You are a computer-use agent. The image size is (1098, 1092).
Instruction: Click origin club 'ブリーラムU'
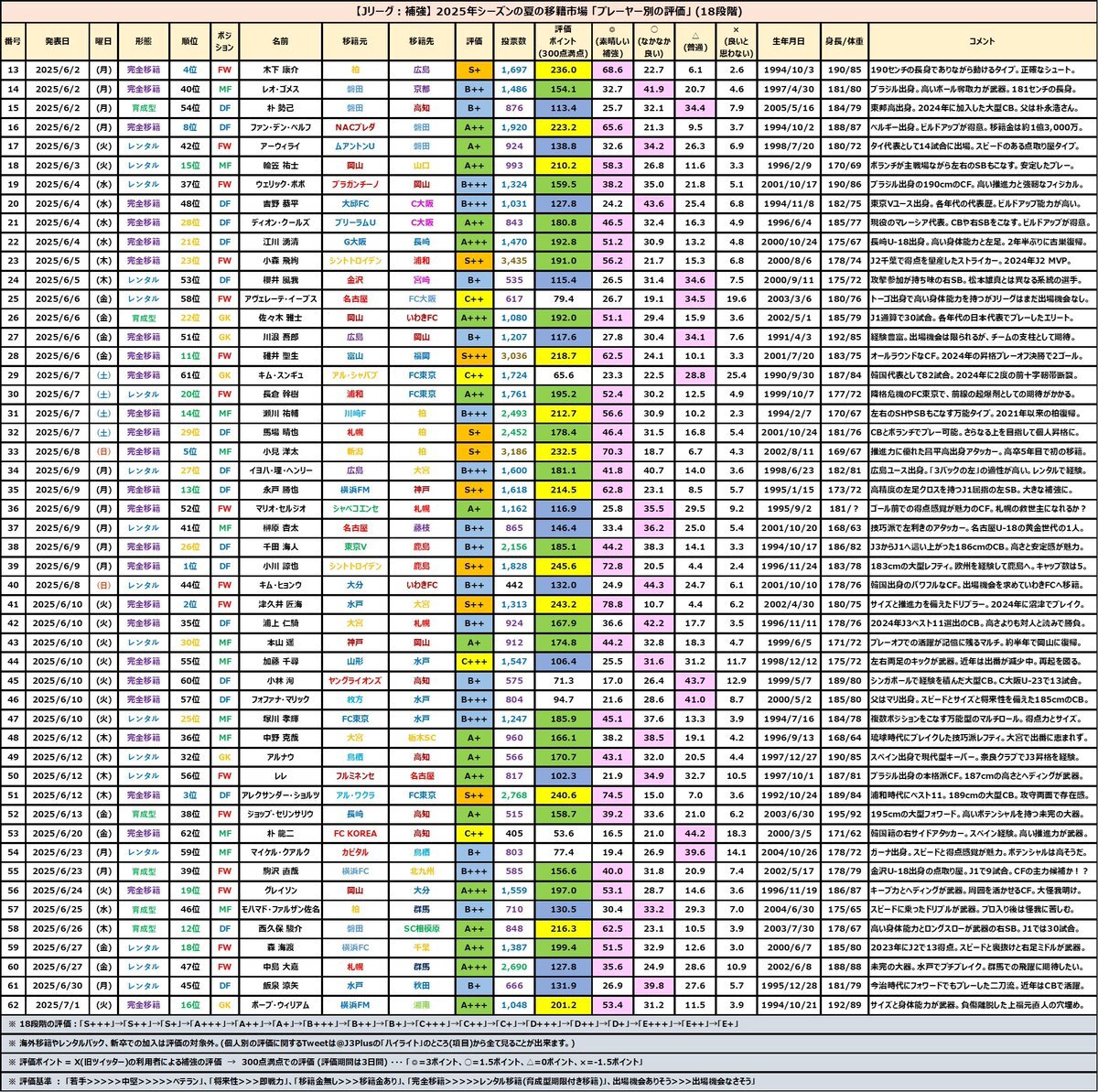coord(355,222)
